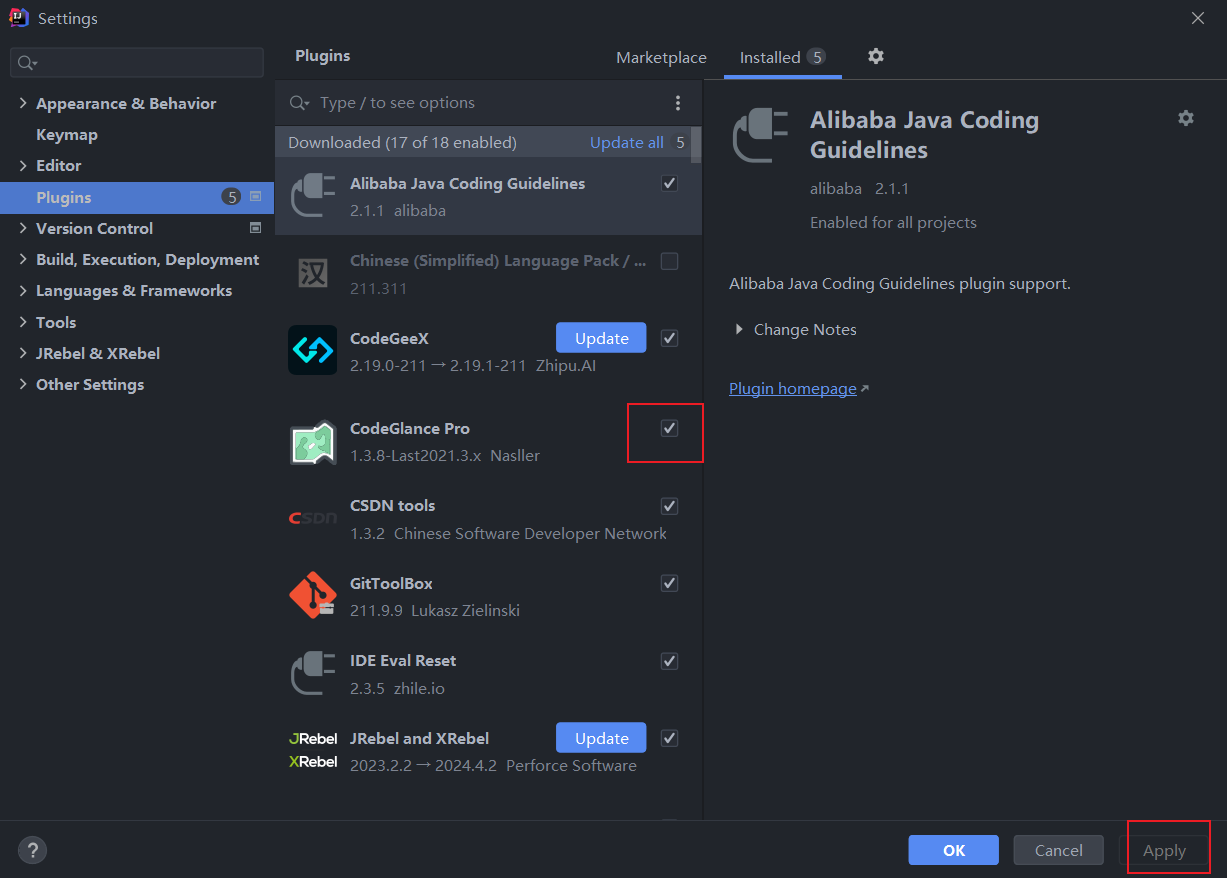The width and height of the screenshot is (1227, 878).
Task: Click Update button for CodeGeeX
Action: pyautogui.click(x=601, y=338)
